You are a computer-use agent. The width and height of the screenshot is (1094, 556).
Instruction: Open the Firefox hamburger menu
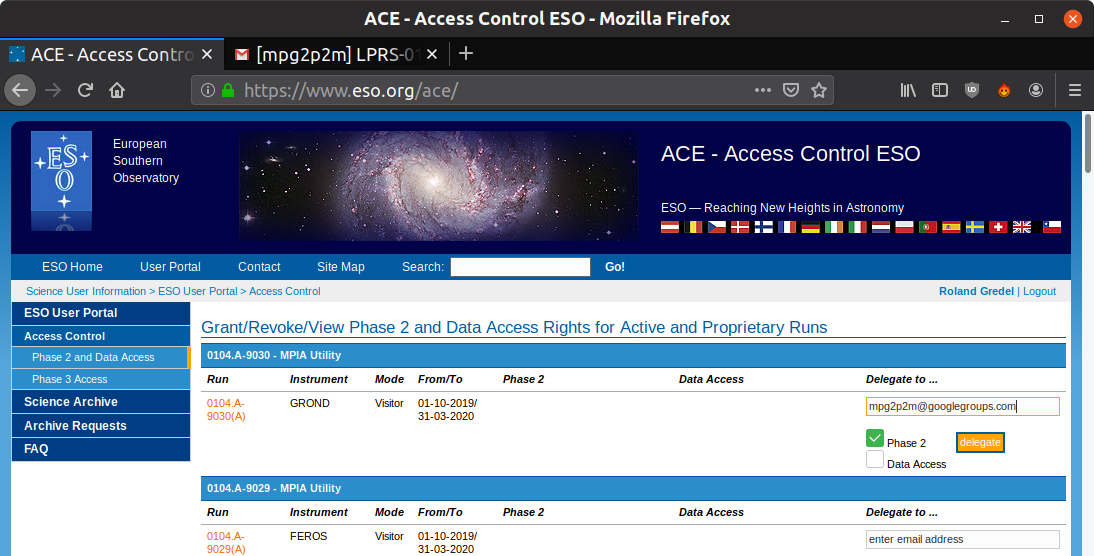(x=1074, y=90)
